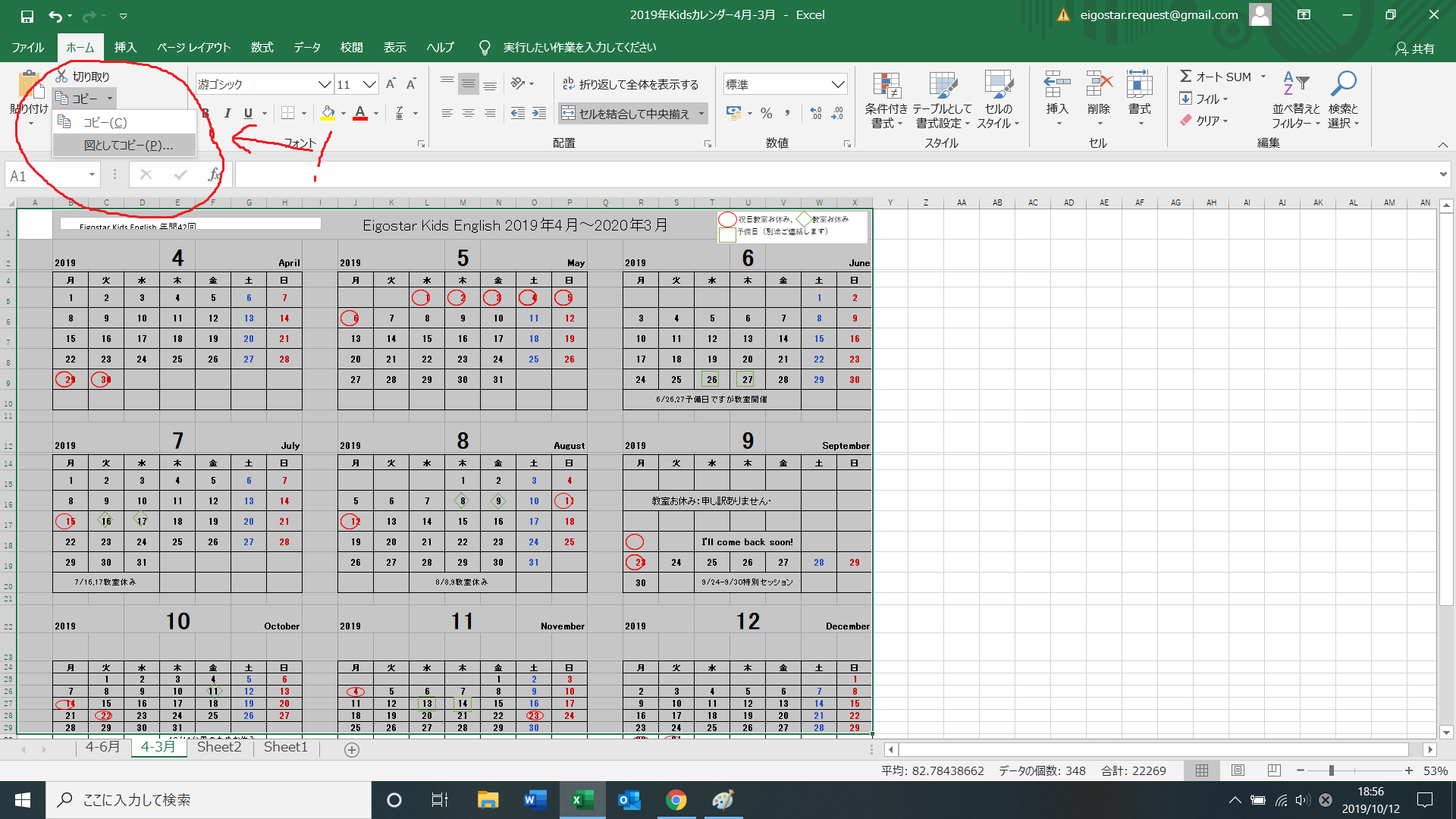
Task: Click the Windows Start button
Action: [x=23, y=800]
